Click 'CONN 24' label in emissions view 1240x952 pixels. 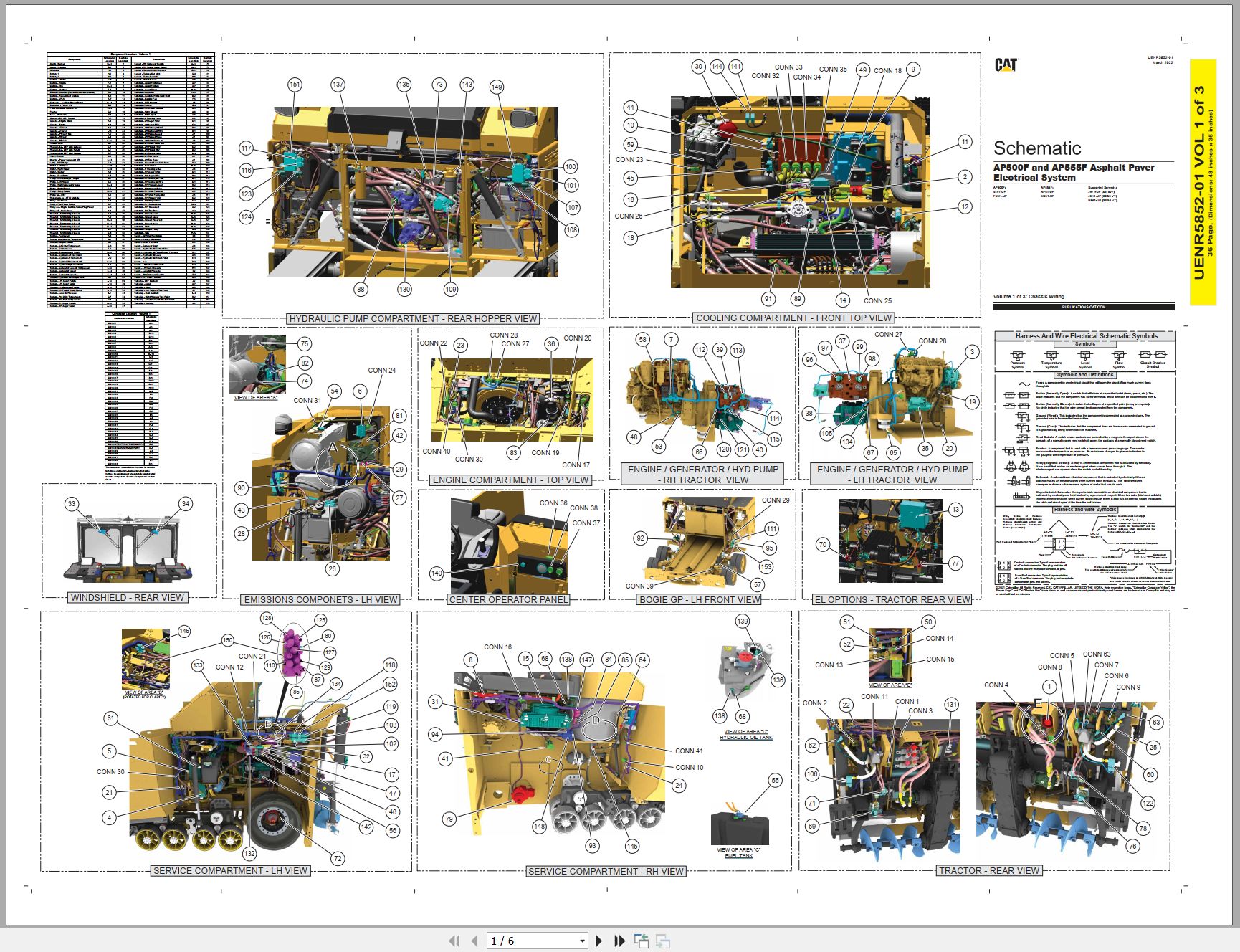382,371
